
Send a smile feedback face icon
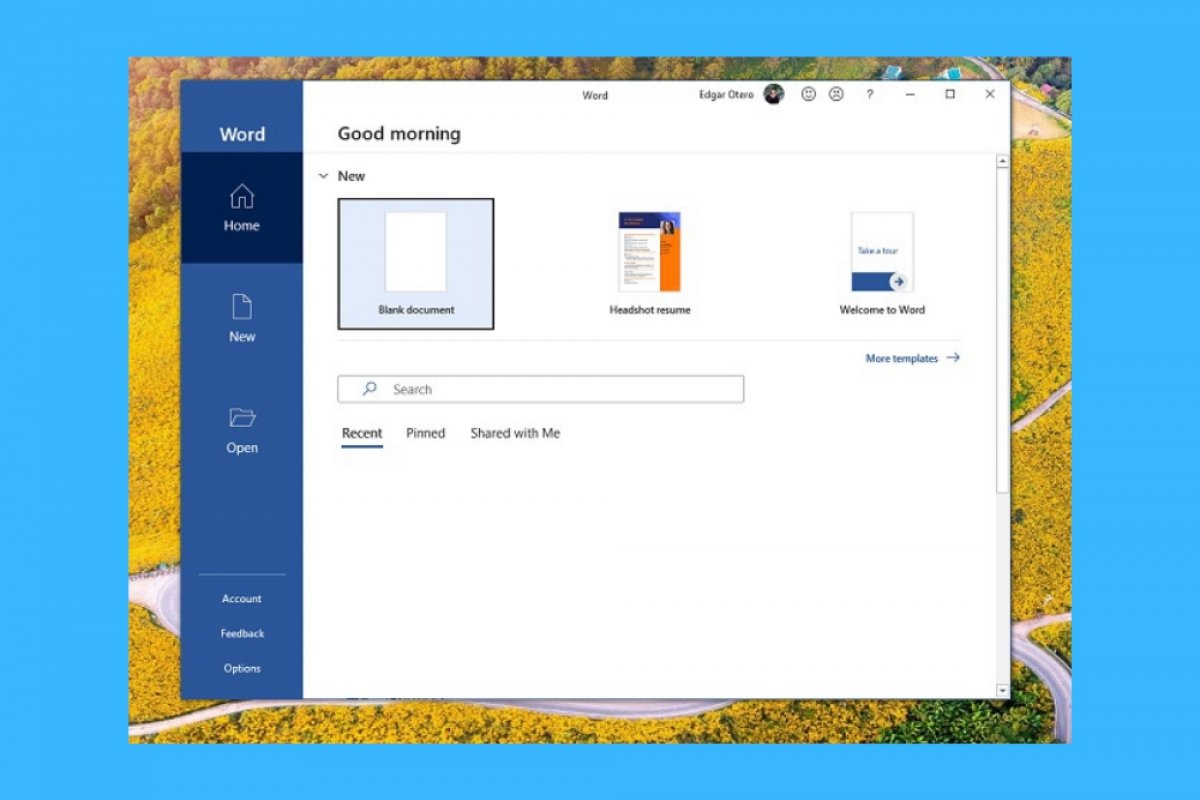click(809, 94)
